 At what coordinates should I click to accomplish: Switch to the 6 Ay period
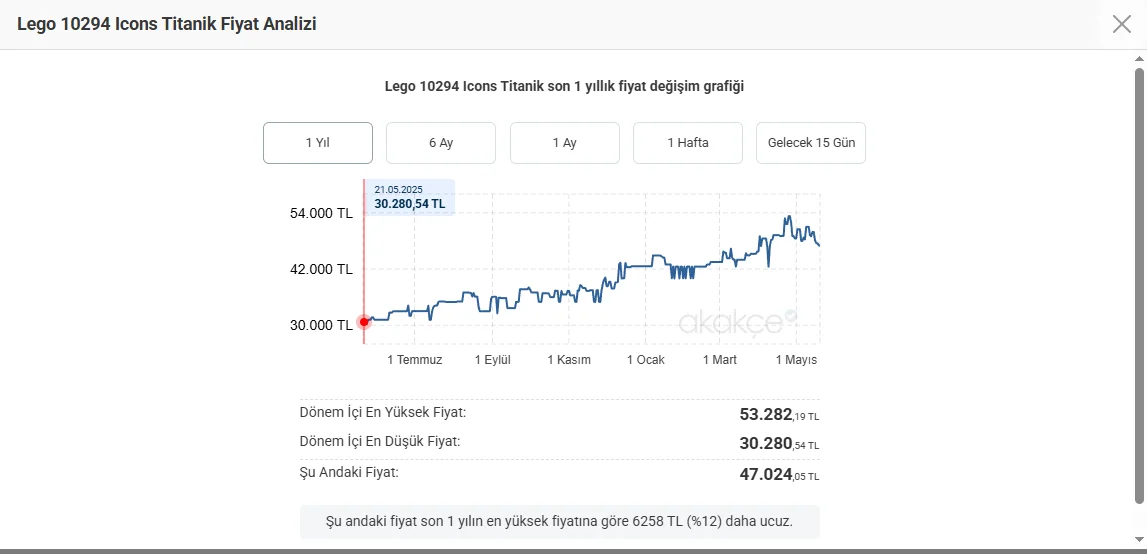441,143
